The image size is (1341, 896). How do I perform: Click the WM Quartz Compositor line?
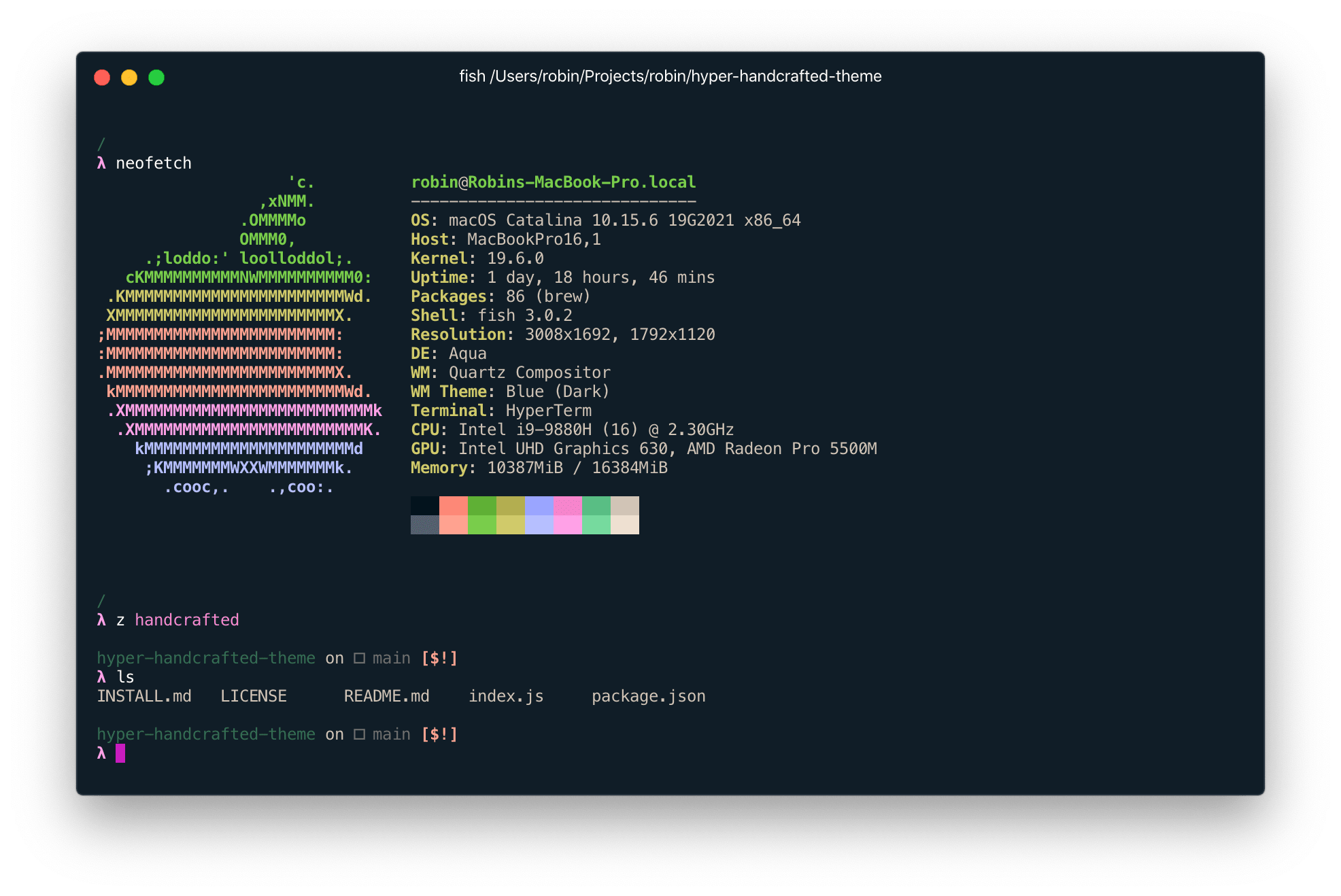510,373
